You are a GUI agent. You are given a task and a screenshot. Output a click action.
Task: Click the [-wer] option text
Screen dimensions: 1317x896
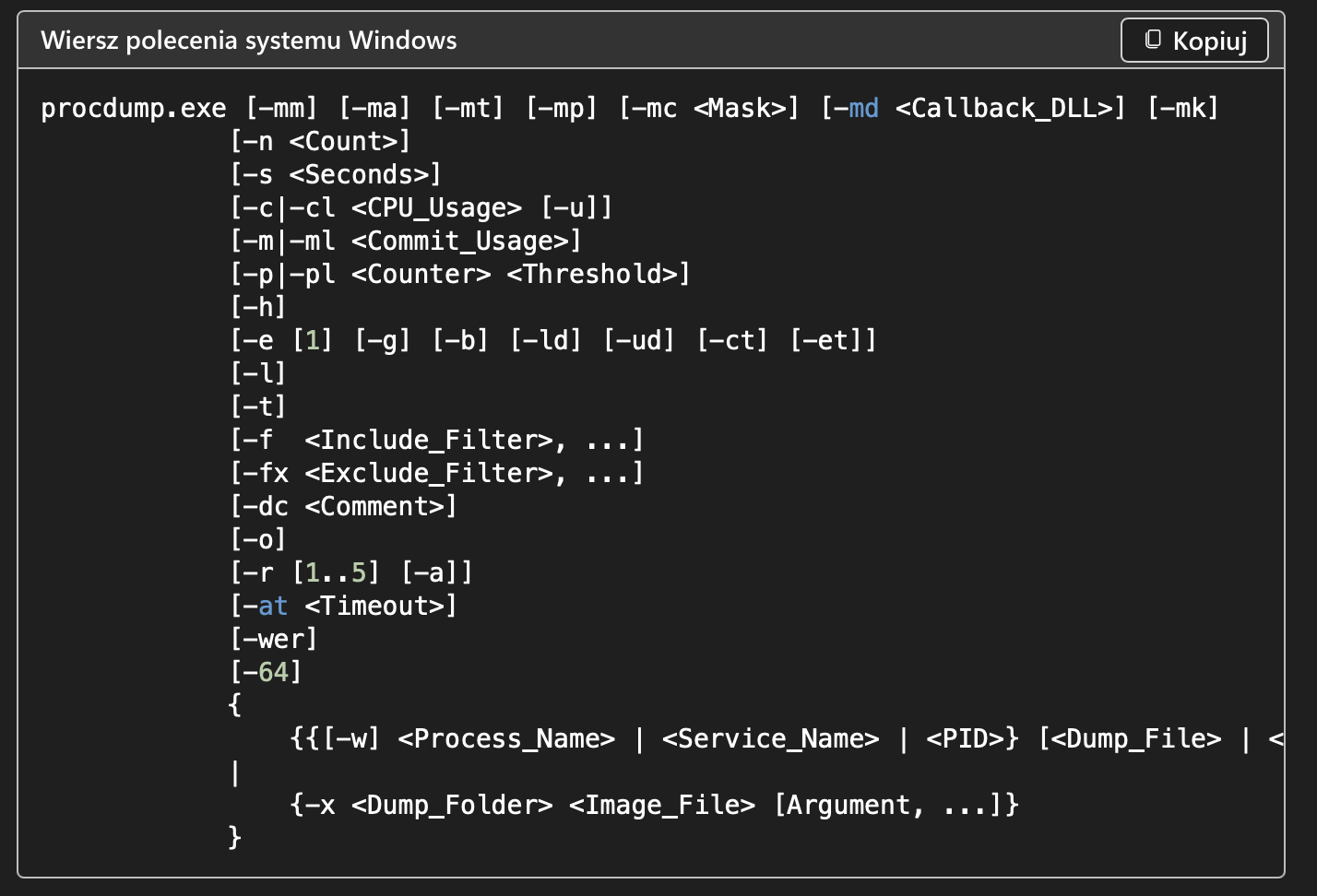point(273,639)
